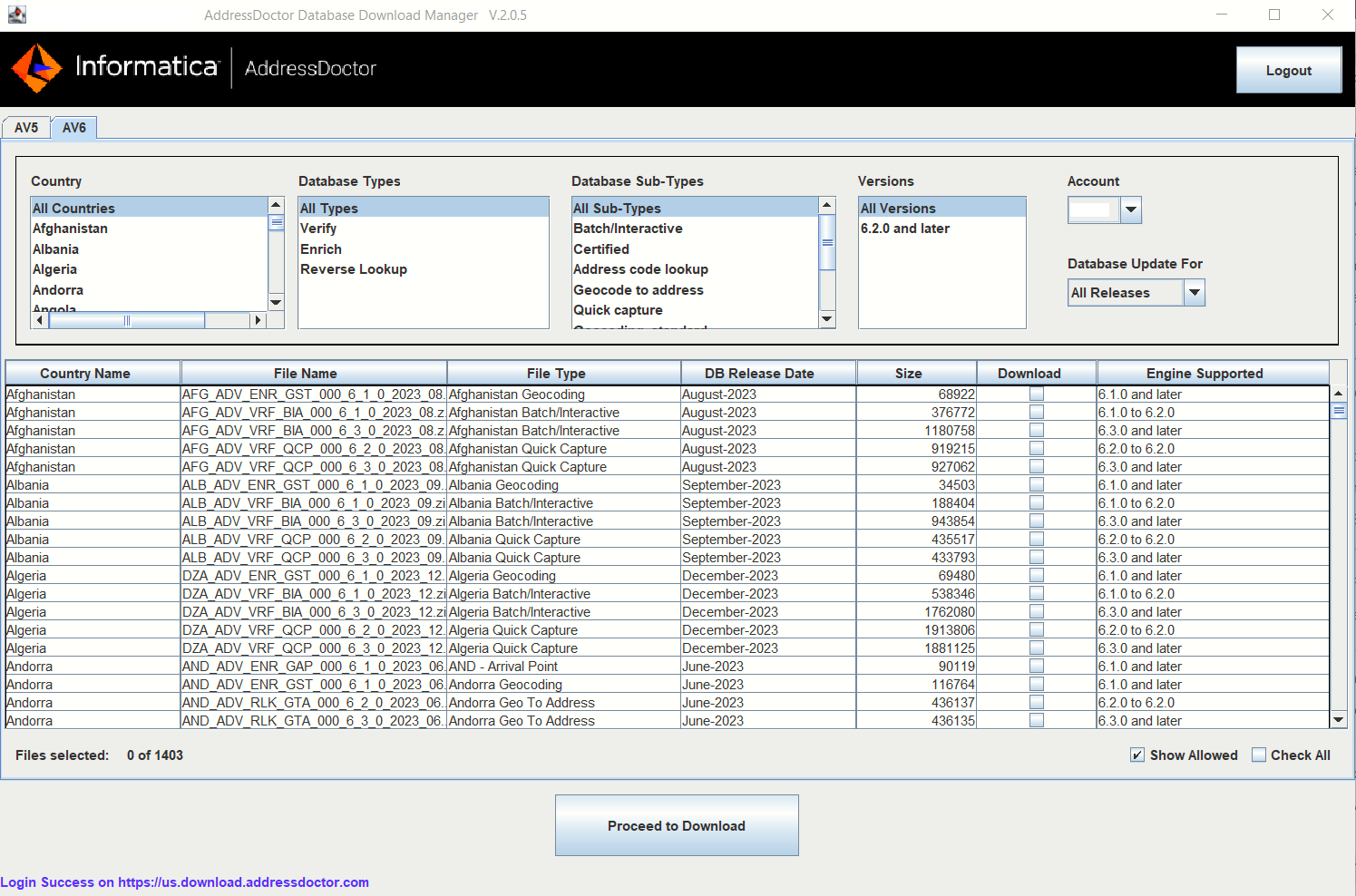1356x896 pixels.
Task: Select All Versions entry
Action: 942,208
